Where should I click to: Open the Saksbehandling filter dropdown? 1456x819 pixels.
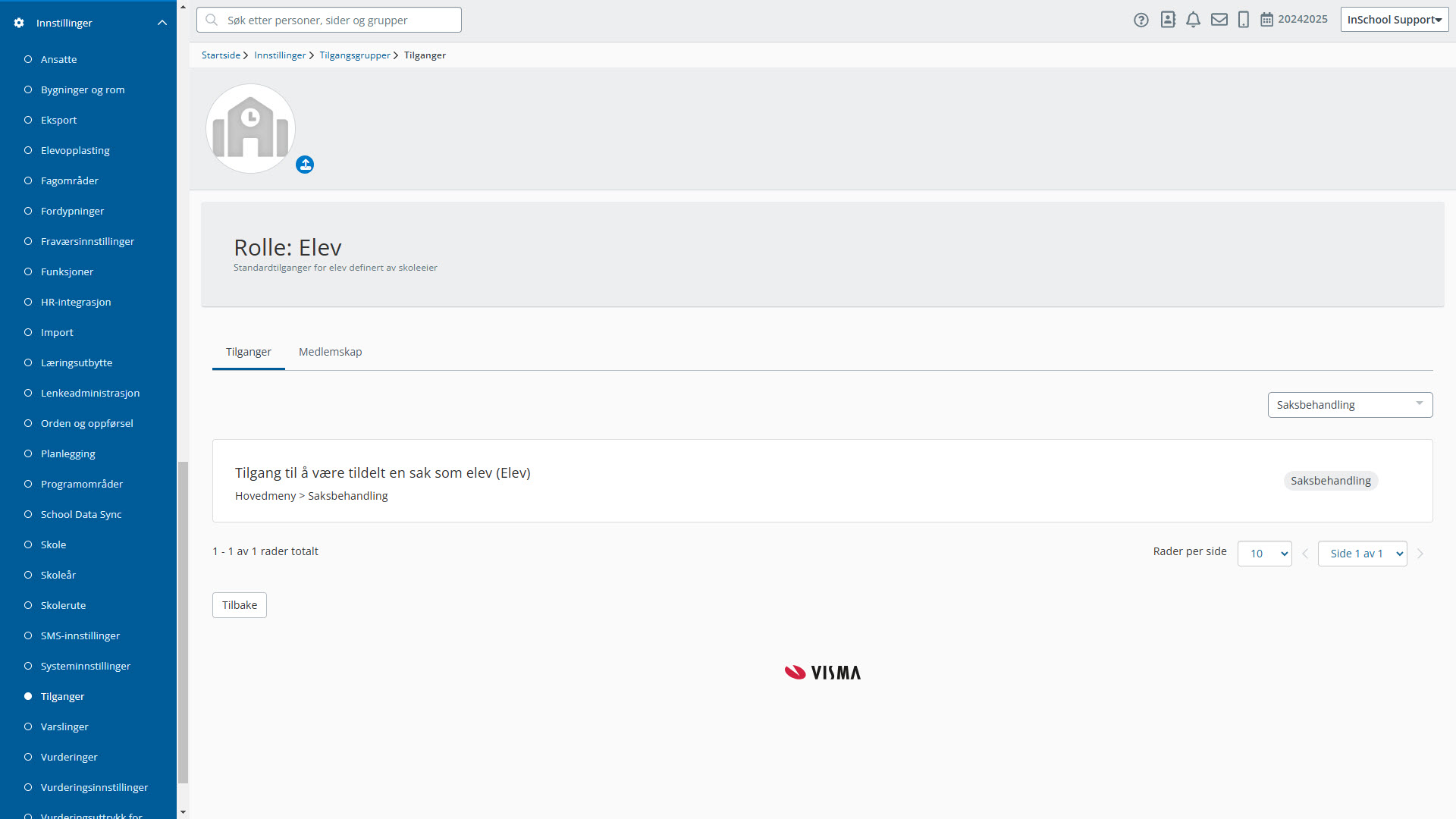(x=1350, y=405)
